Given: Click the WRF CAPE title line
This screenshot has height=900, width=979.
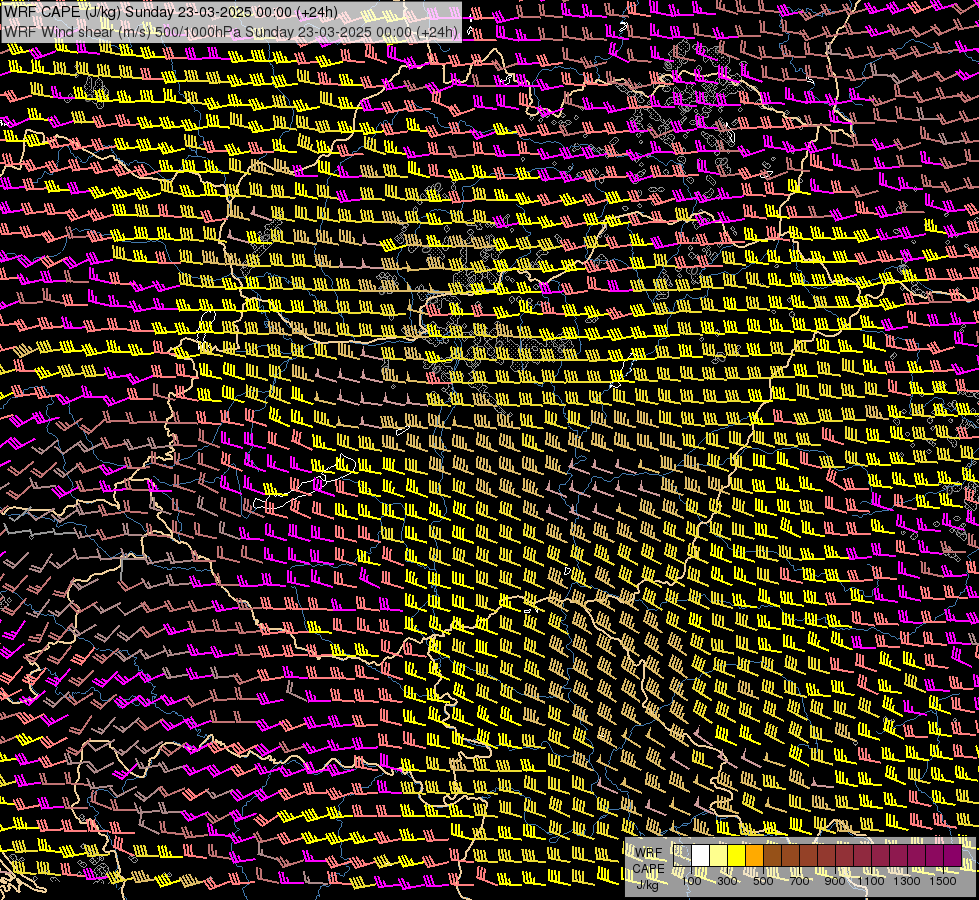Looking at the screenshot, I should pos(171,12).
